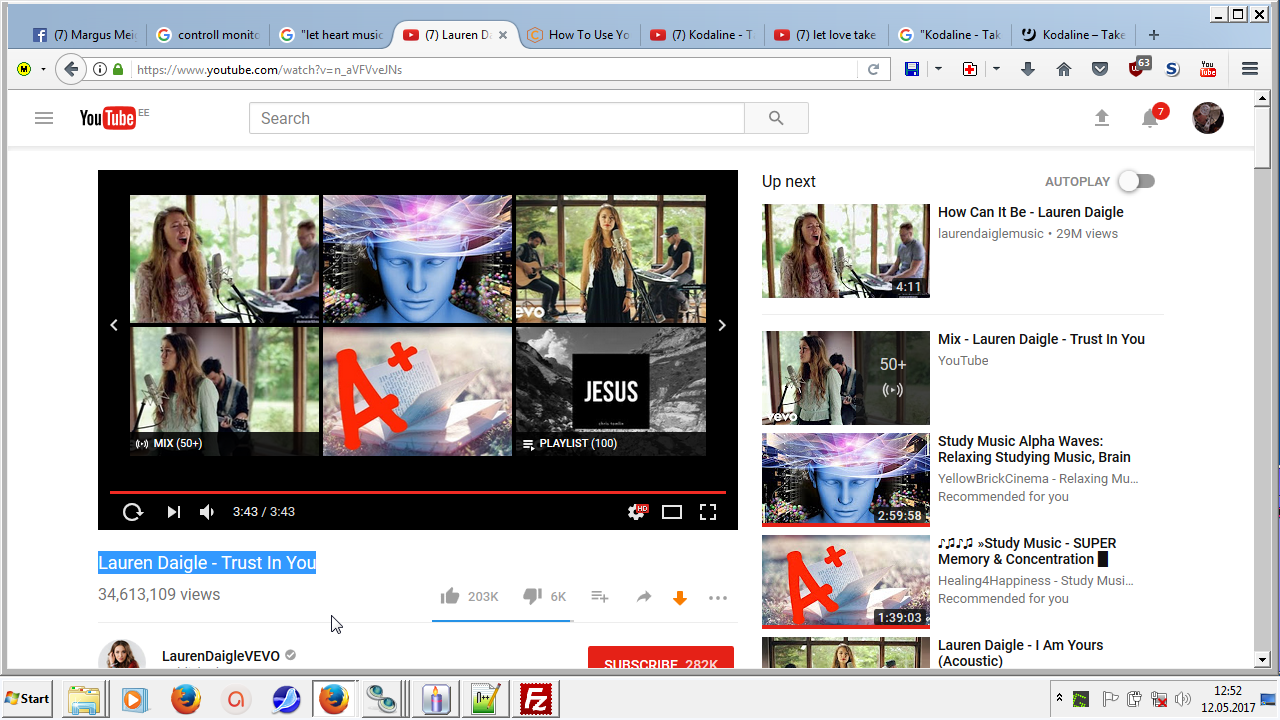This screenshot has height=720, width=1280.
Task: Show previous suggestions with left arrow
Action: point(114,325)
